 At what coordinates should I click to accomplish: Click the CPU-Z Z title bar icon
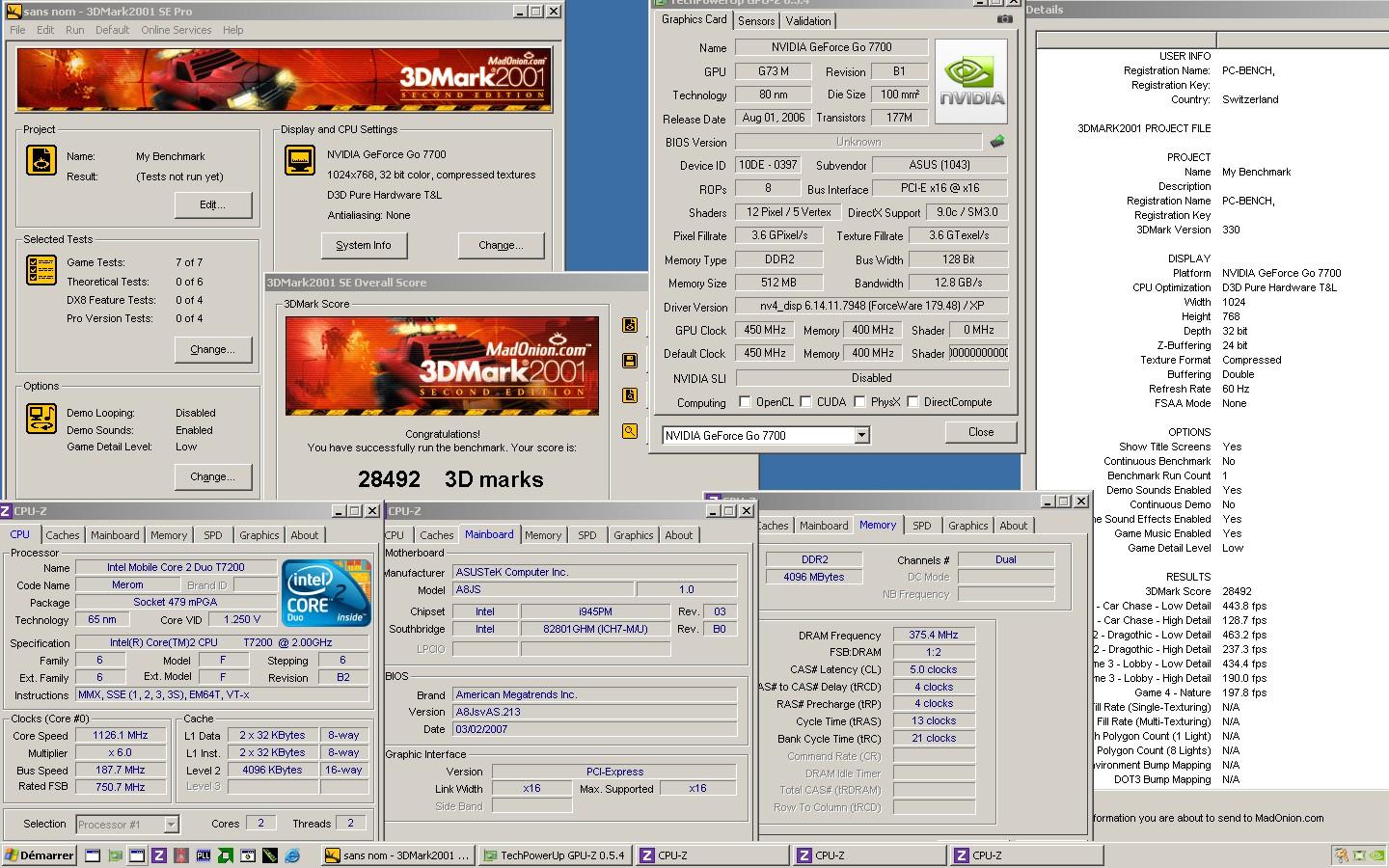(6, 511)
